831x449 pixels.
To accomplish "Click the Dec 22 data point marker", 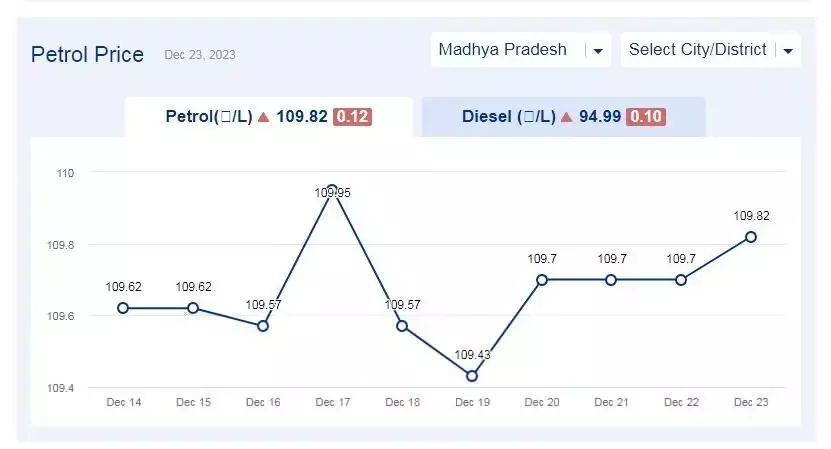I will (x=681, y=280).
